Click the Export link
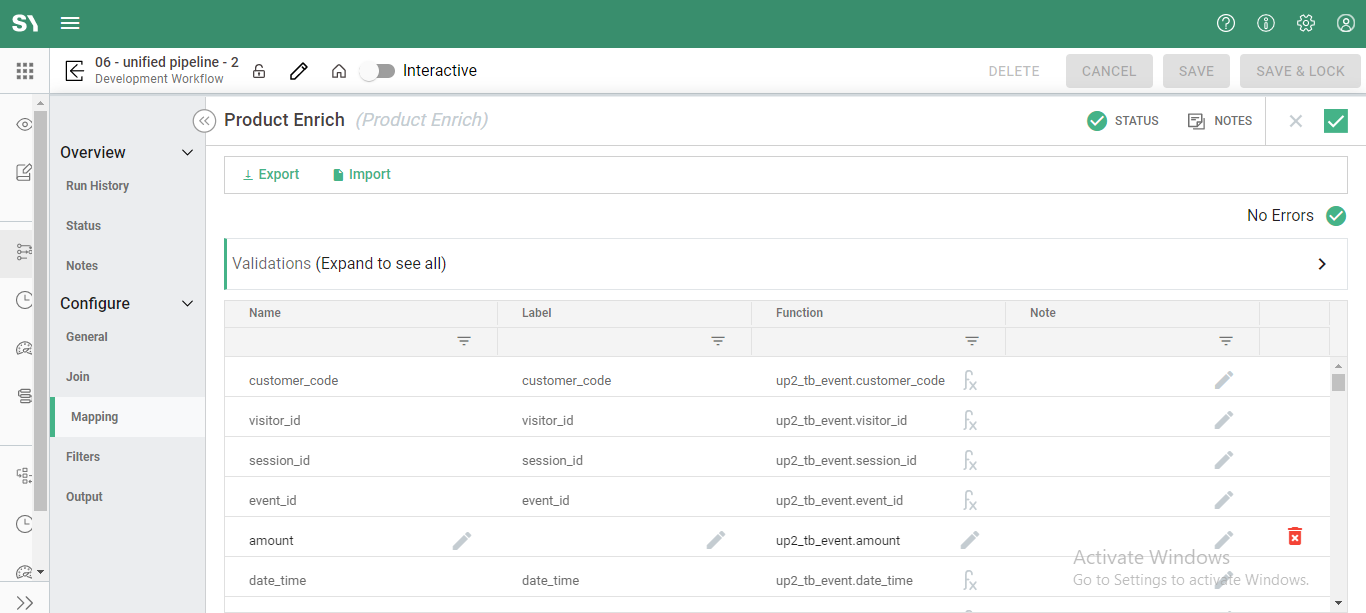 pyautogui.click(x=271, y=175)
